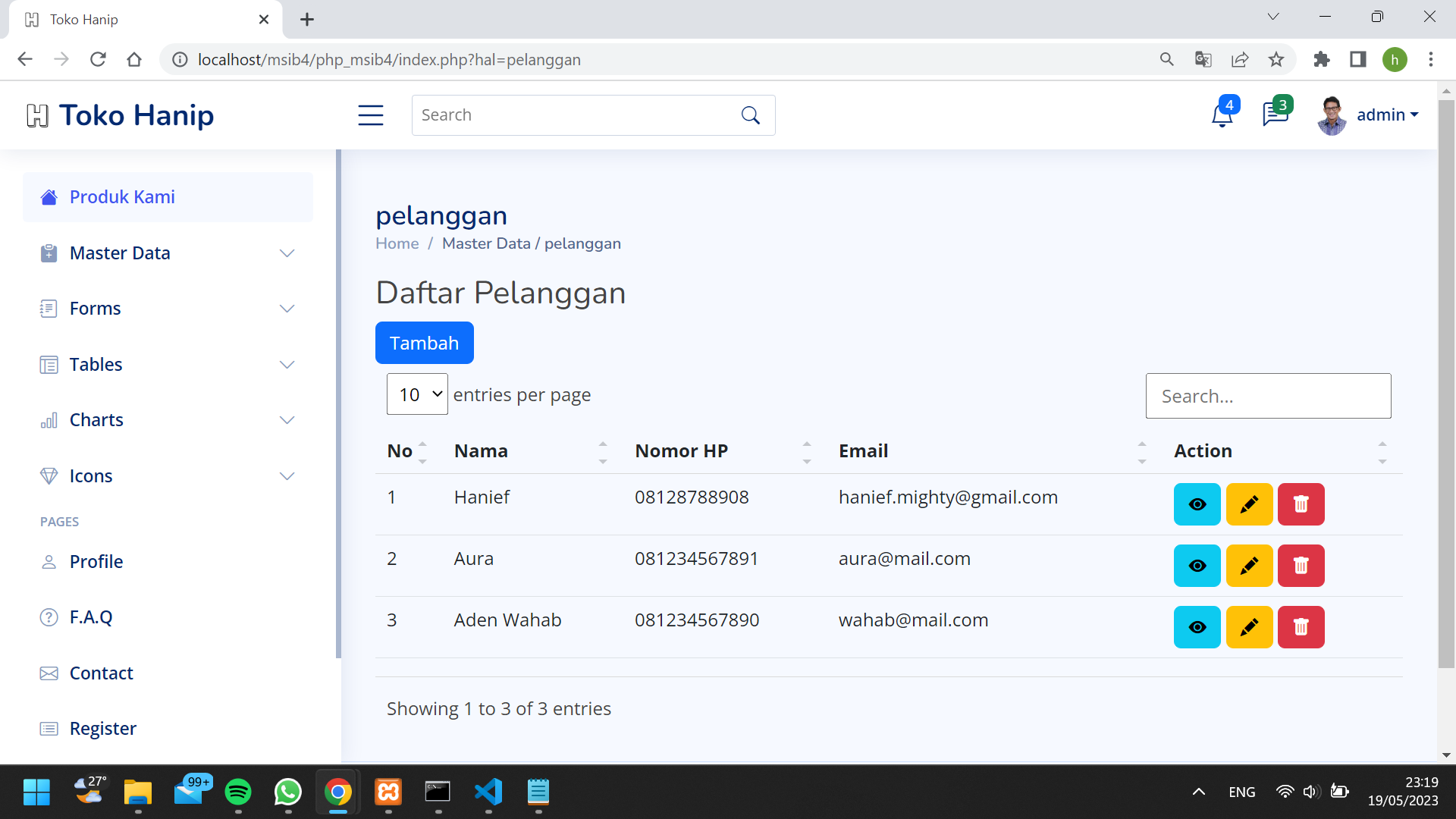Open the admin user dropdown
The height and width of the screenshot is (819, 1456).
1387,115
